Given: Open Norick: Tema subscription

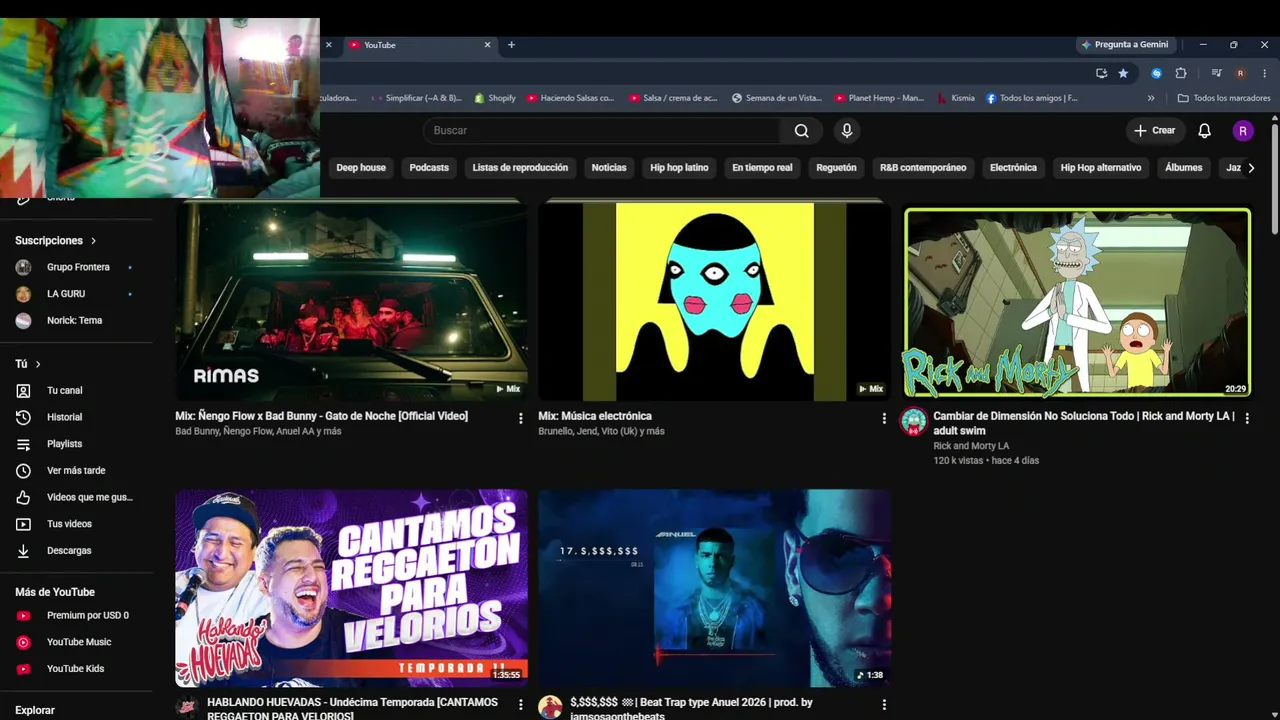Looking at the screenshot, I should tap(76, 321).
